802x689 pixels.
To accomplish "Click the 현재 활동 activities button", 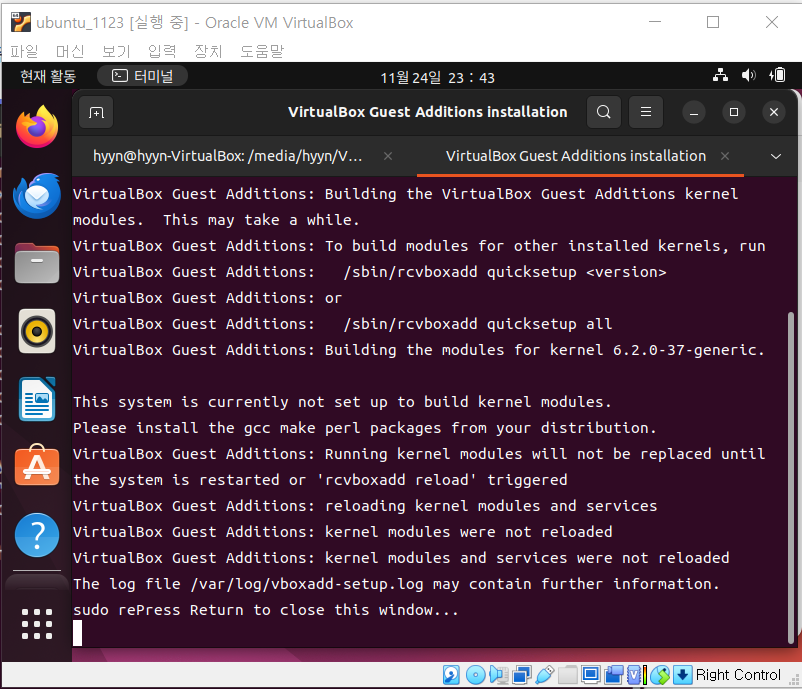I will pos(48,76).
